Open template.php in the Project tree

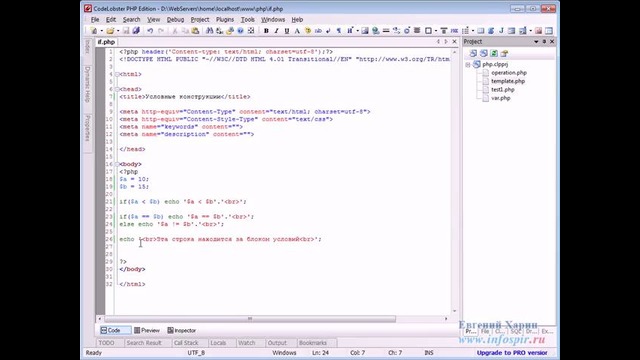[x=508, y=81]
